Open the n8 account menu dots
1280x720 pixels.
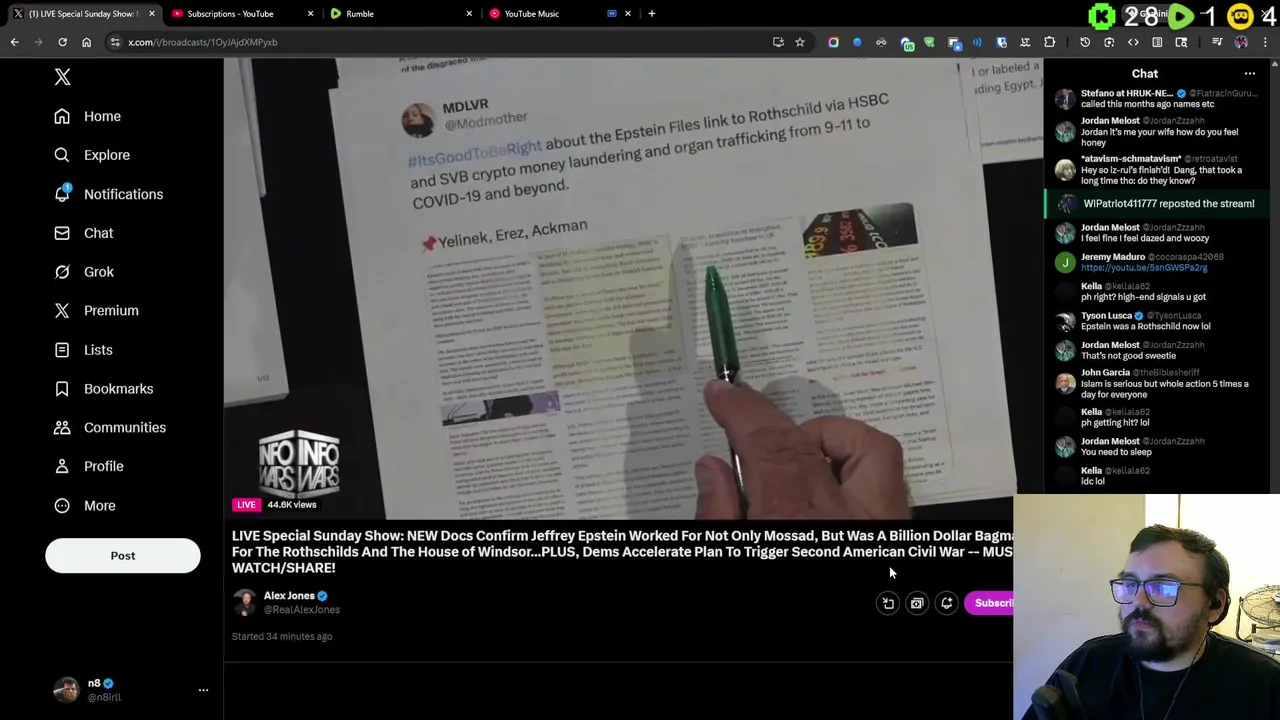(203, 690)
